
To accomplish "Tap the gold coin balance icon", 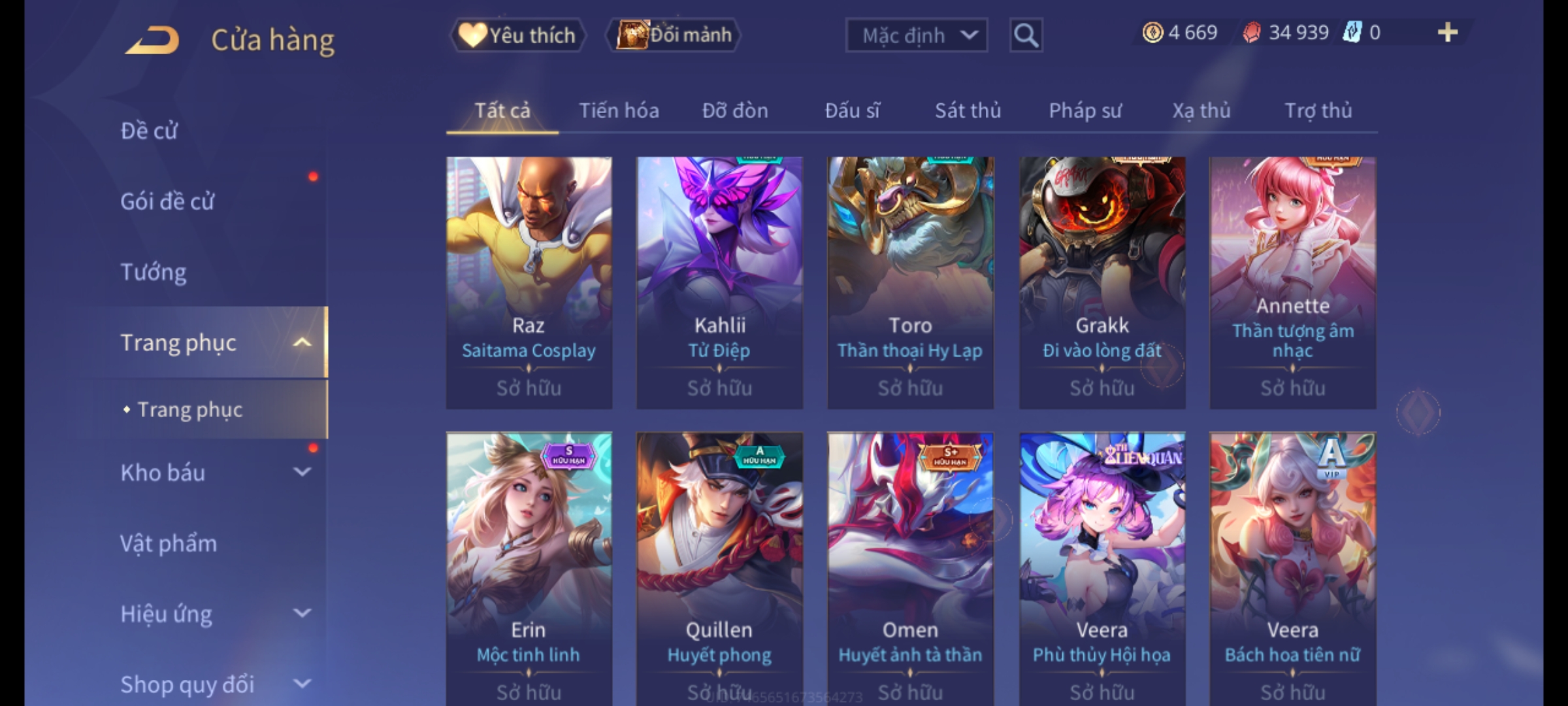I will coord(1152,33).
